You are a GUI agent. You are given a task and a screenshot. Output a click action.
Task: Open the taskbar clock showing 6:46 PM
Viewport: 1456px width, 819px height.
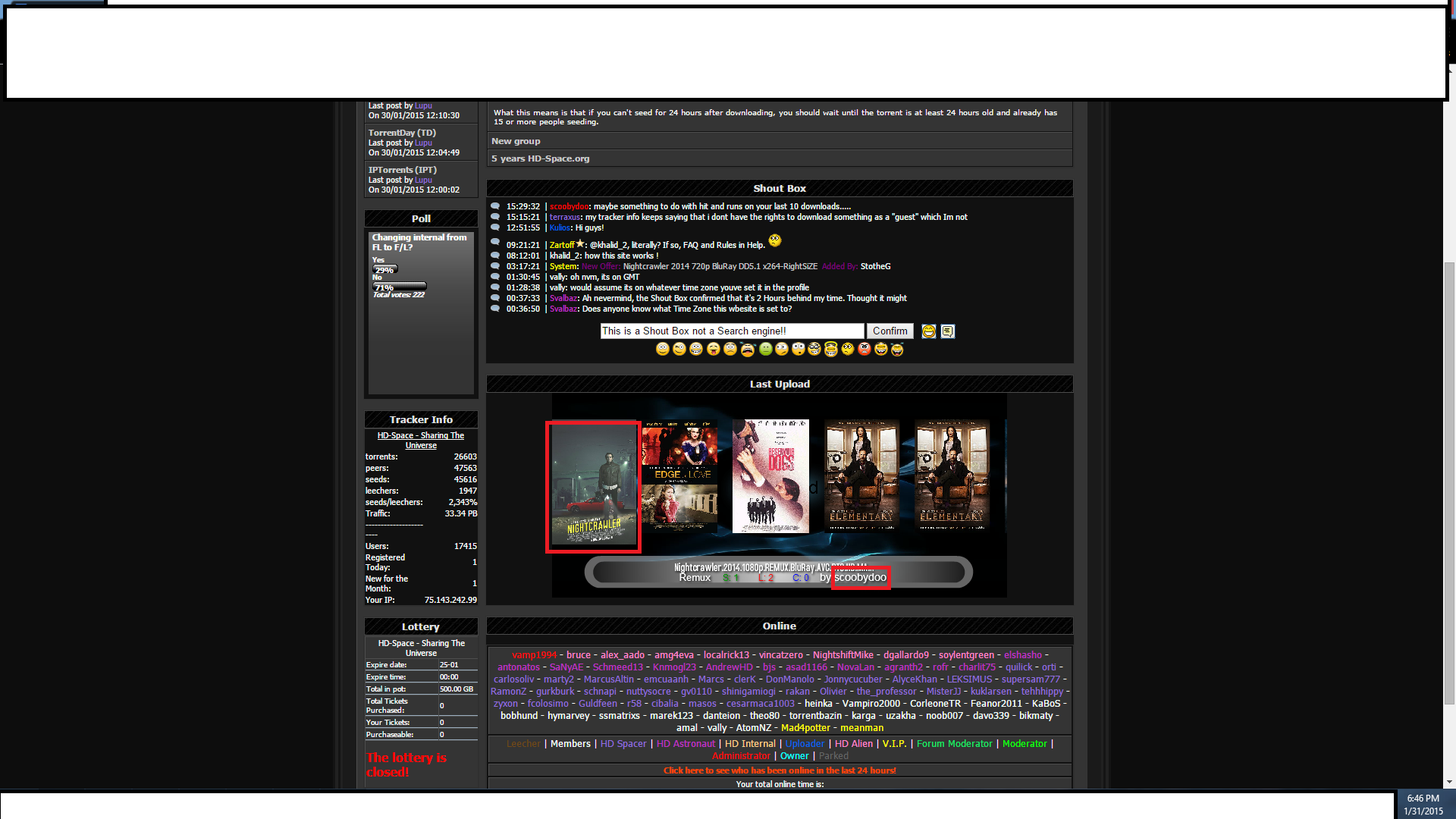pyautogui.click(x=1423, y=805)
